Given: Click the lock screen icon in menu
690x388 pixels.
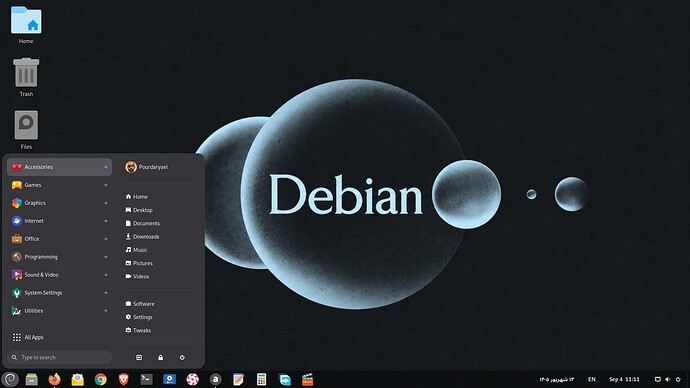Looking at the screenshot, I should coord(161,358).
